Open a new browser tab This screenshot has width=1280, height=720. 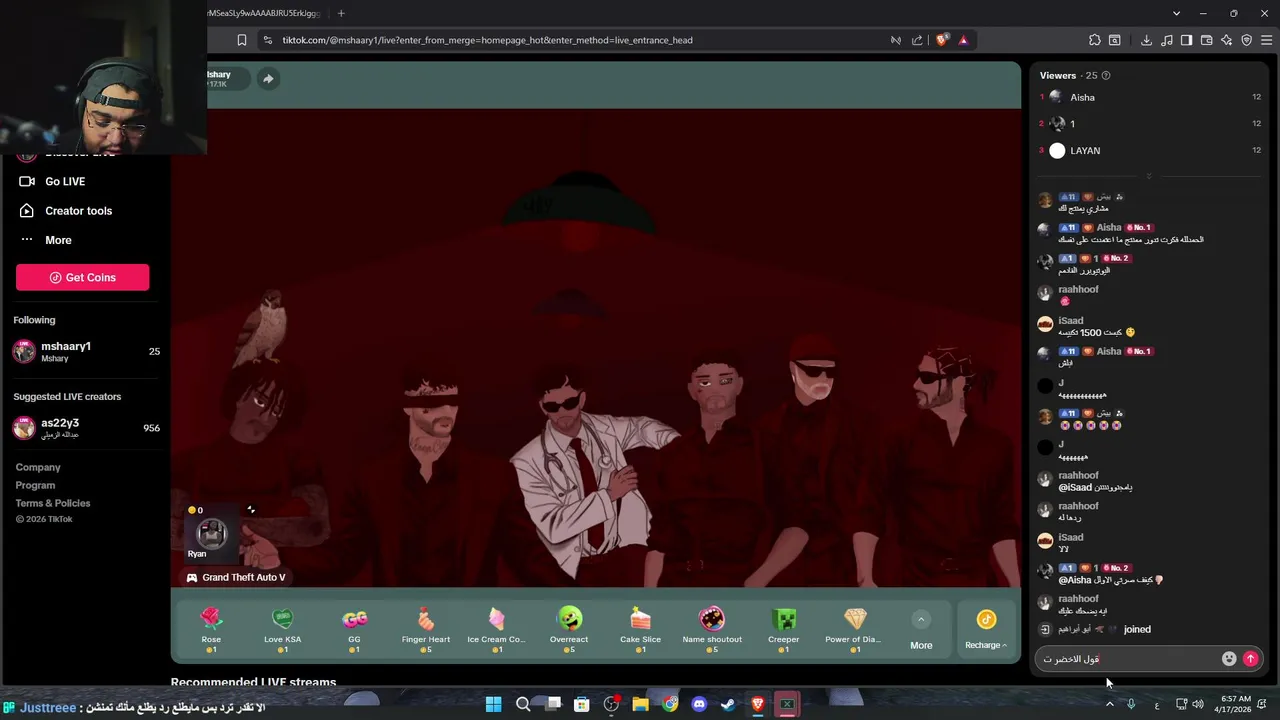click(x=341, y=13)
